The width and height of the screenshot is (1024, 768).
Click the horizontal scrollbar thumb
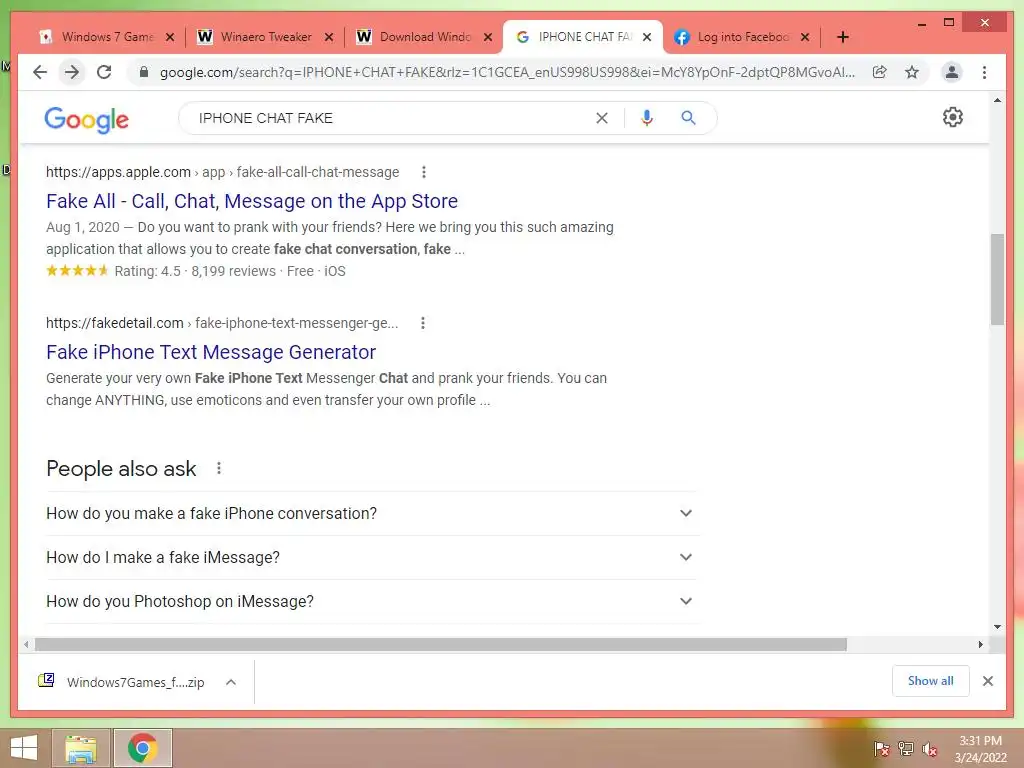click(x=441, y=645)
